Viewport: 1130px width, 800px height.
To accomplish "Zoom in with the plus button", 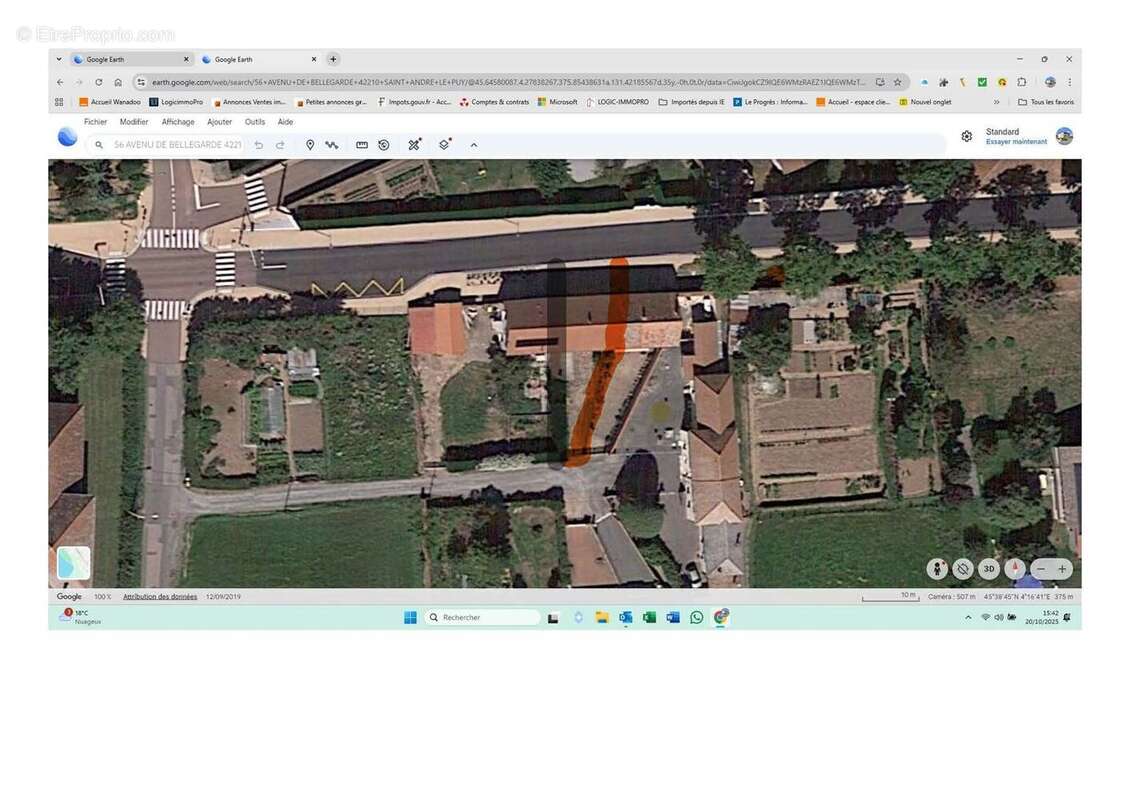I will coord(1062,569).
